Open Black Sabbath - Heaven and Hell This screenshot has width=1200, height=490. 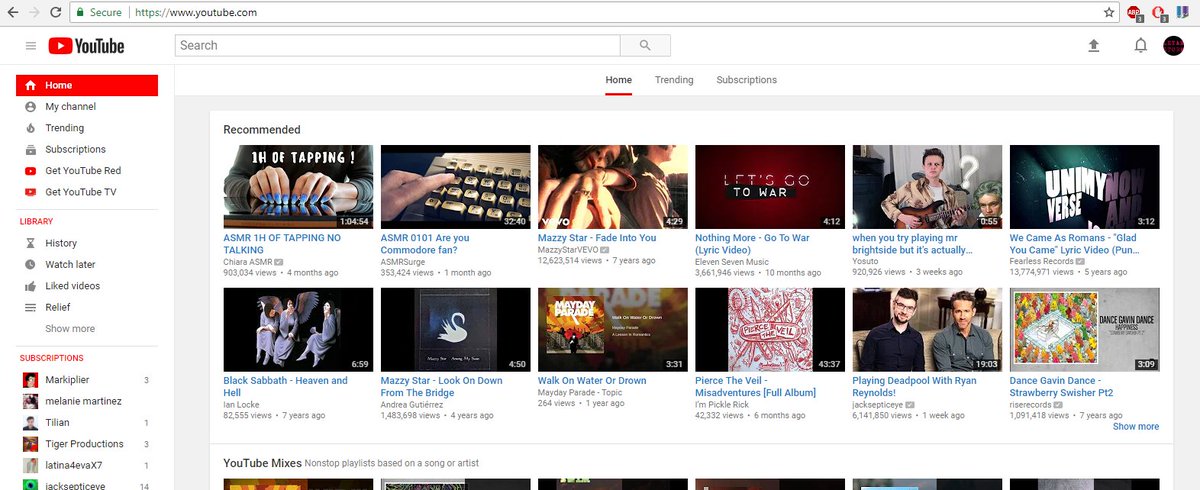pos(285,387)
